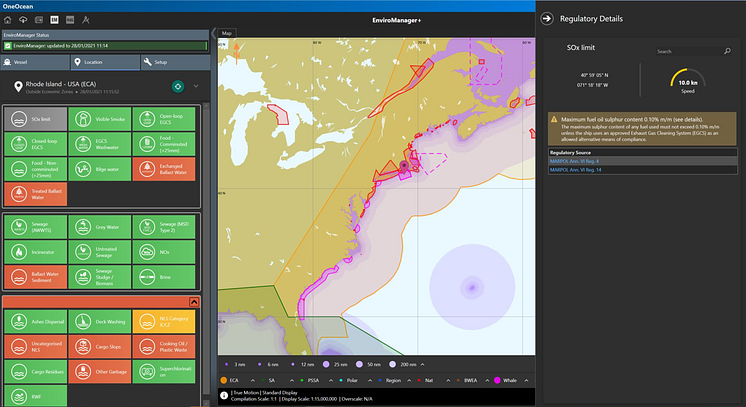Open MARPOL Ann. VI Reg. 14 link
746x407 pixels.
tap(576, 169)
